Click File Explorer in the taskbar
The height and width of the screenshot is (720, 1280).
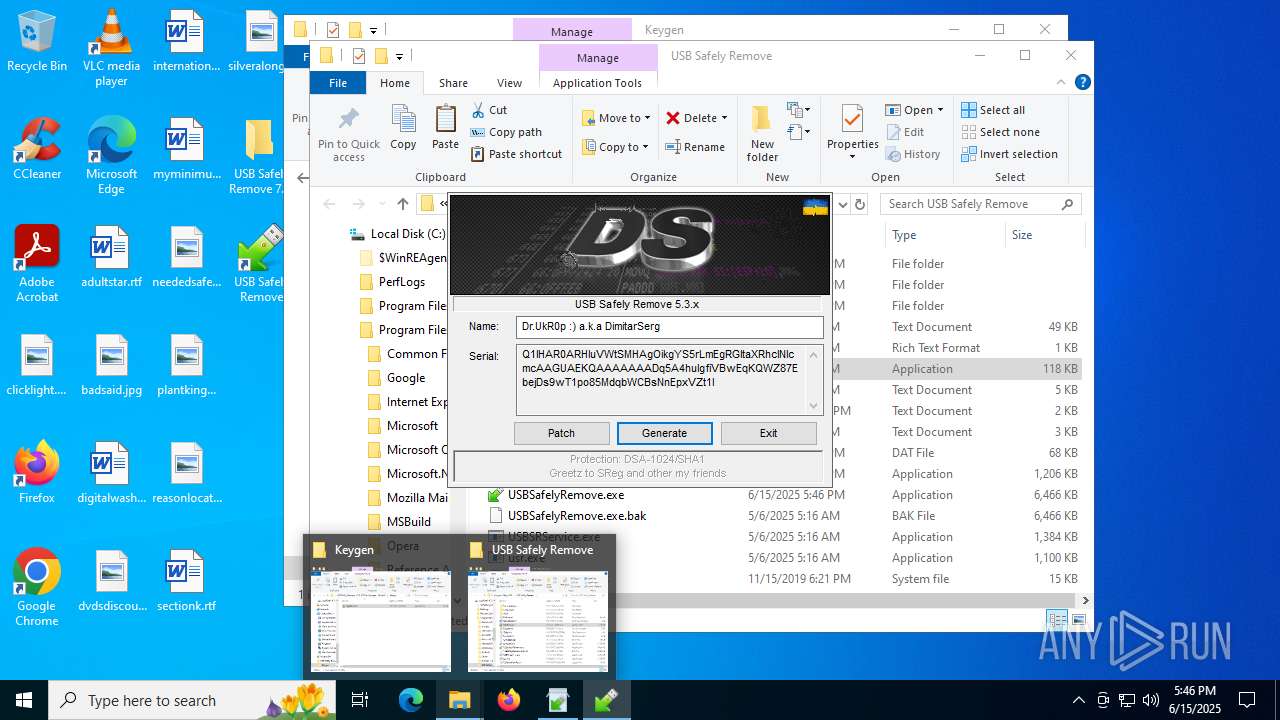tap(459, 700)
